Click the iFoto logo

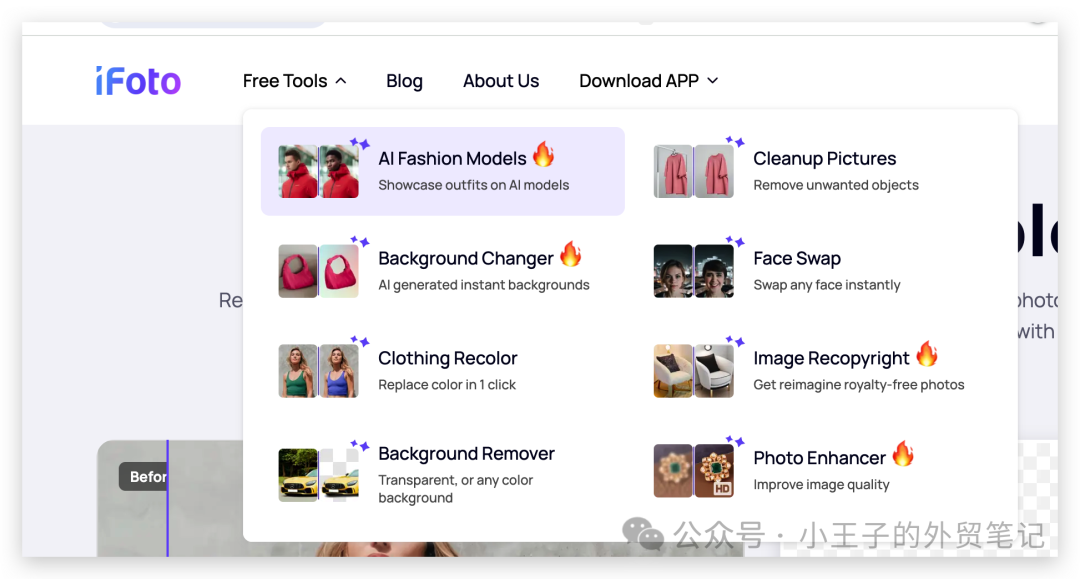(x=138, y=81)
